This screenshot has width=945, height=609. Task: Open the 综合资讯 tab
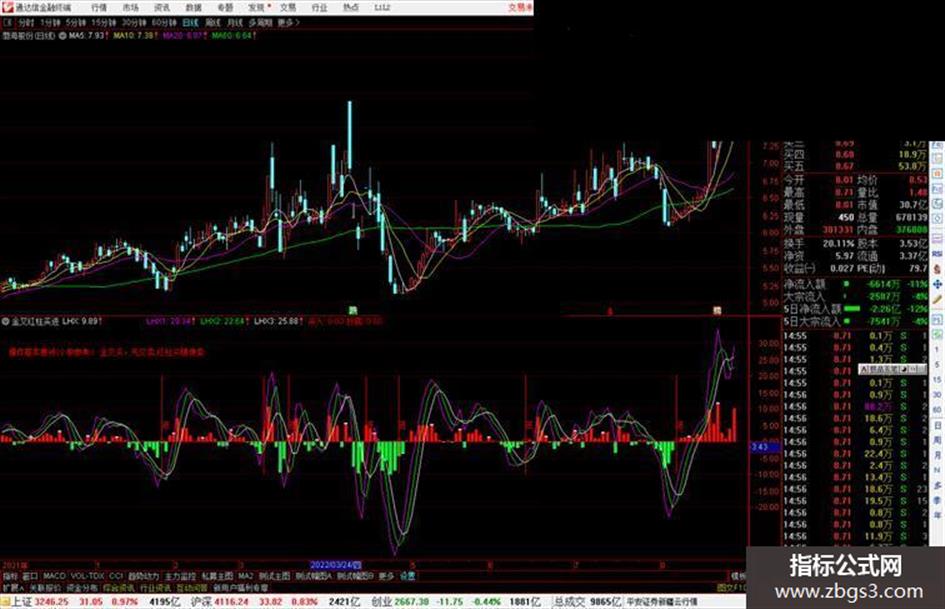click(x=119, y=588)
